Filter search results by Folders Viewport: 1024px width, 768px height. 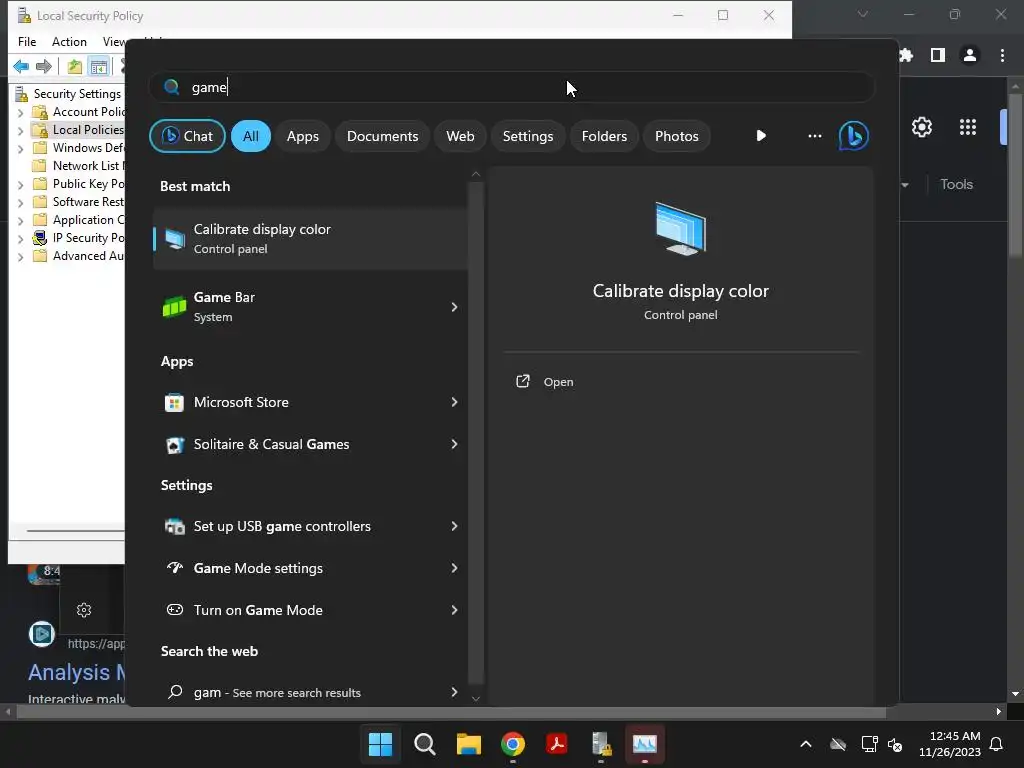[604, 136]
